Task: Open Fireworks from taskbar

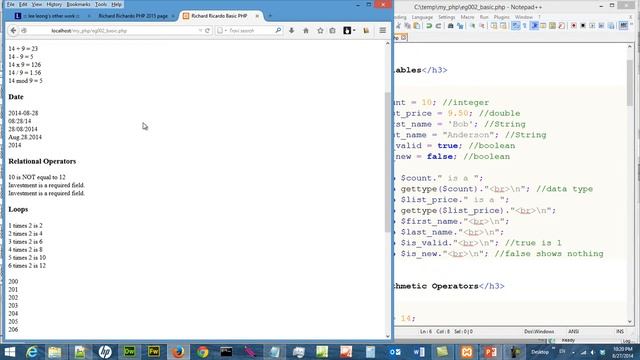Action: 154,351
